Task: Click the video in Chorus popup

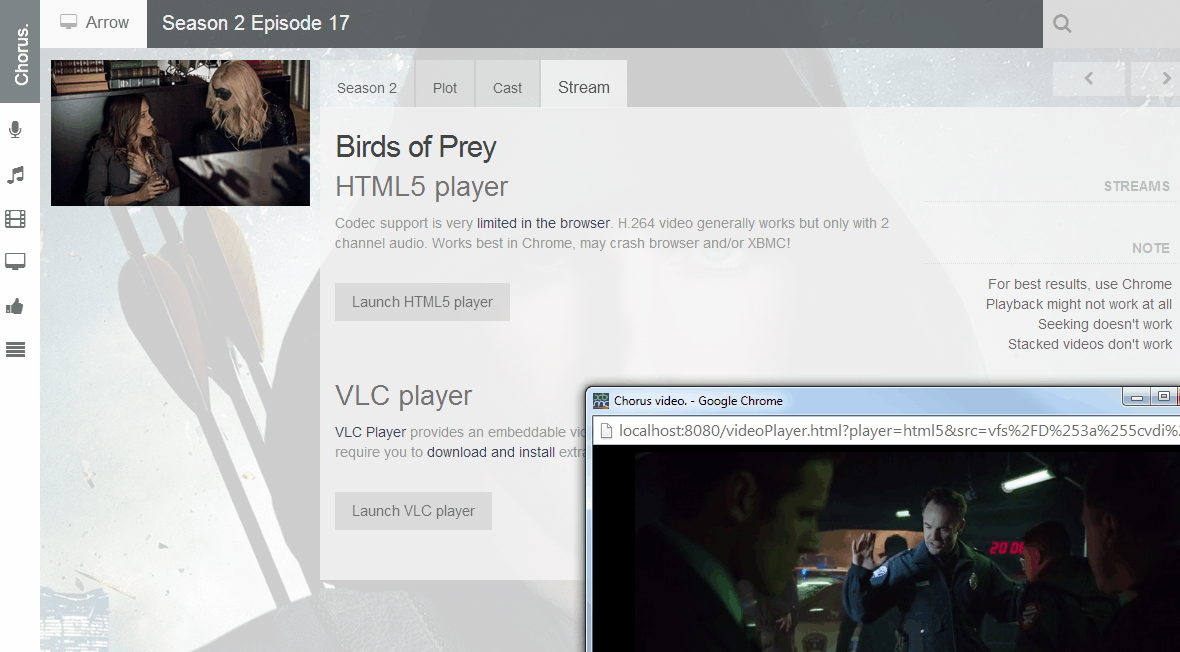Action: [887, 548]
